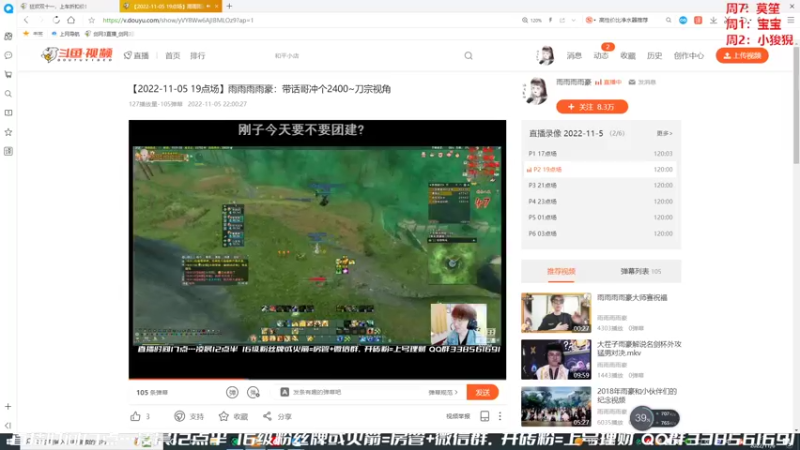Open the blue round extension icon
The image size is (800, 450).
[683, 20]
